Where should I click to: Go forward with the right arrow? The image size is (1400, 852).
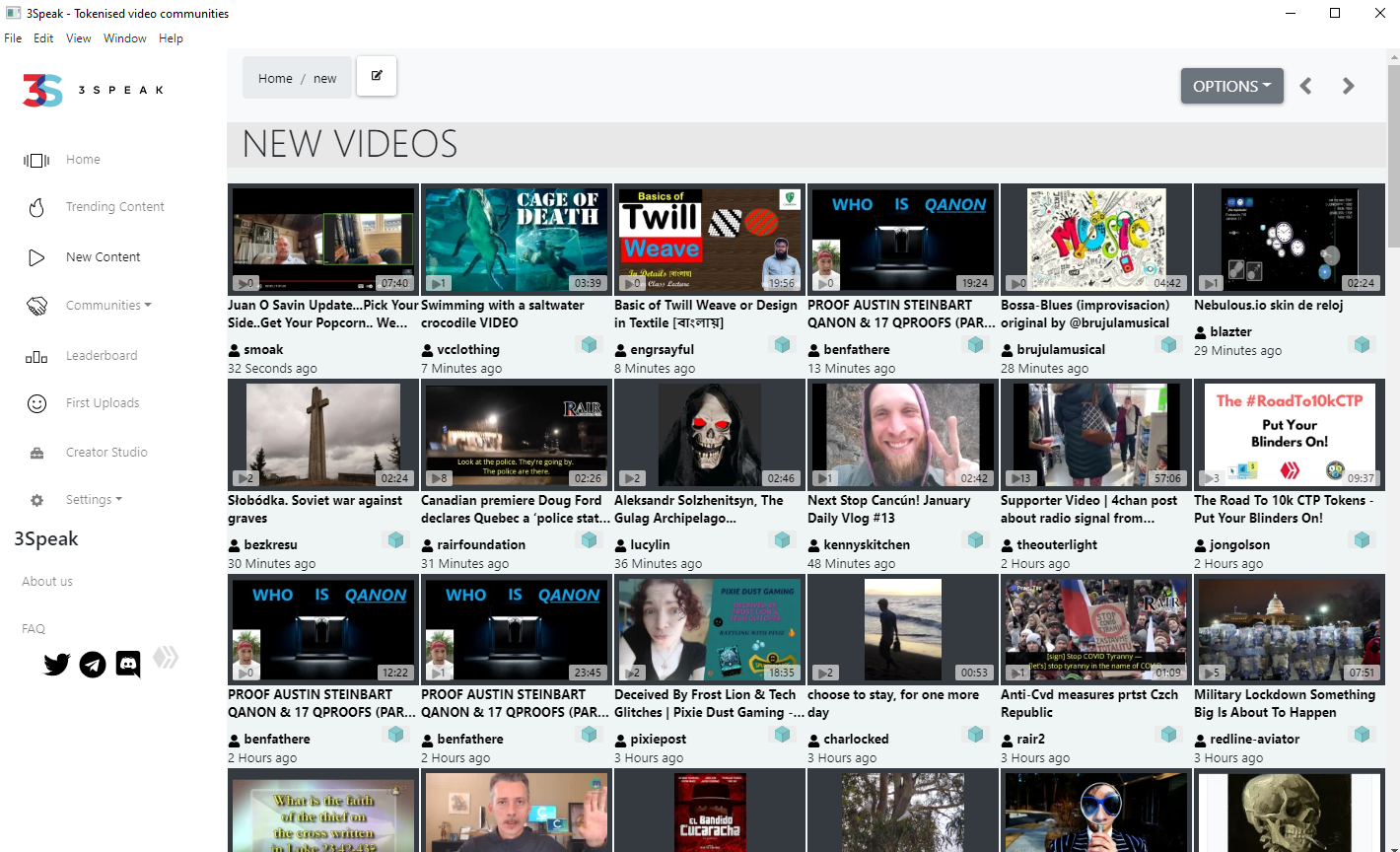[x=1349, y=86]
